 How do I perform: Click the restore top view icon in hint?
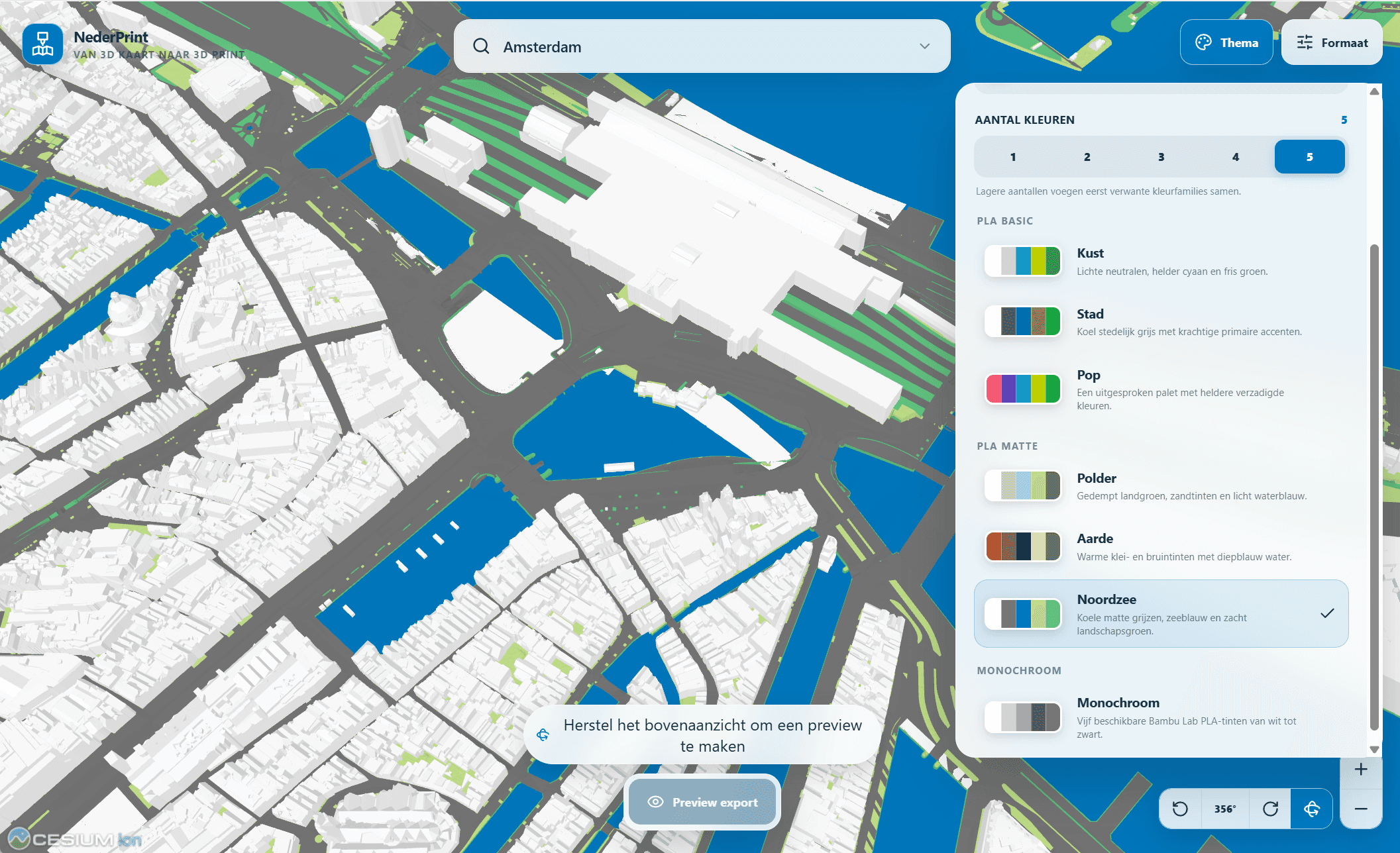[x=543, y=735]
